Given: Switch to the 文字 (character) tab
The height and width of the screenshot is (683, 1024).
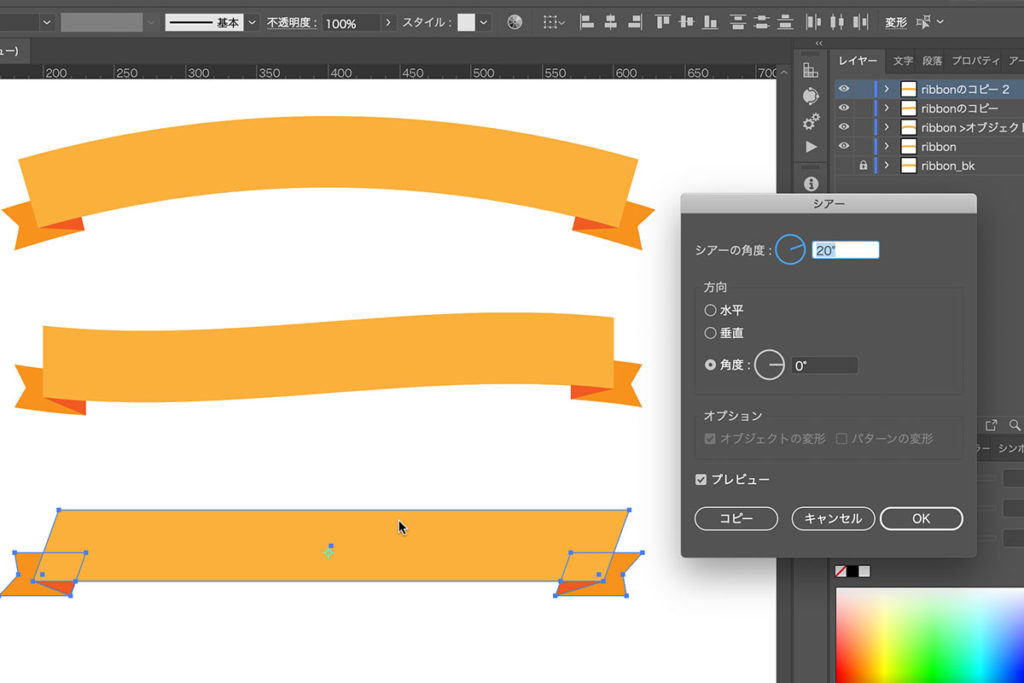Looking at the screenshot, I should click(903, 61).
